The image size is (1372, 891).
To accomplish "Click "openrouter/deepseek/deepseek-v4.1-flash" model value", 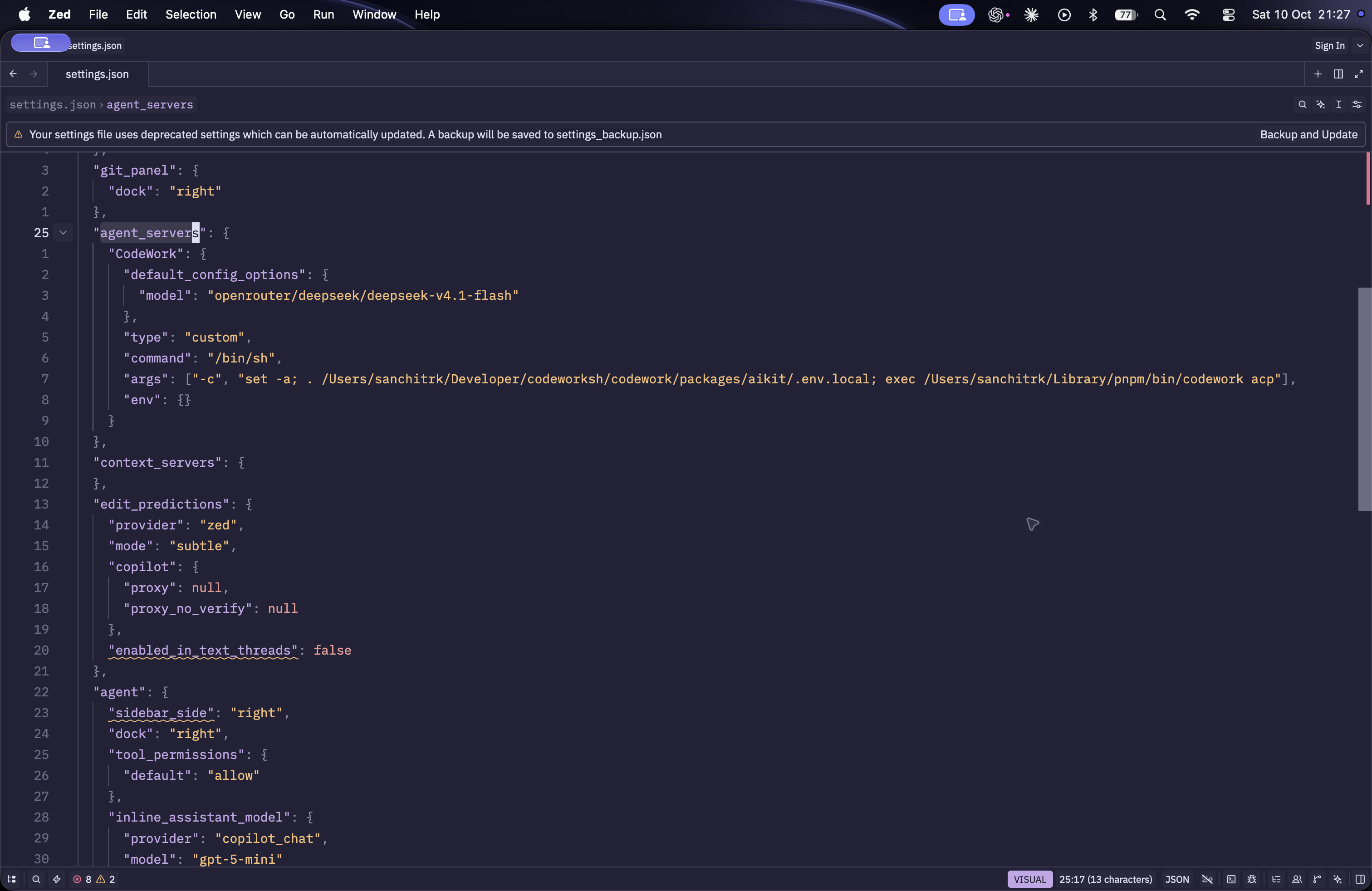I will 363,295.
